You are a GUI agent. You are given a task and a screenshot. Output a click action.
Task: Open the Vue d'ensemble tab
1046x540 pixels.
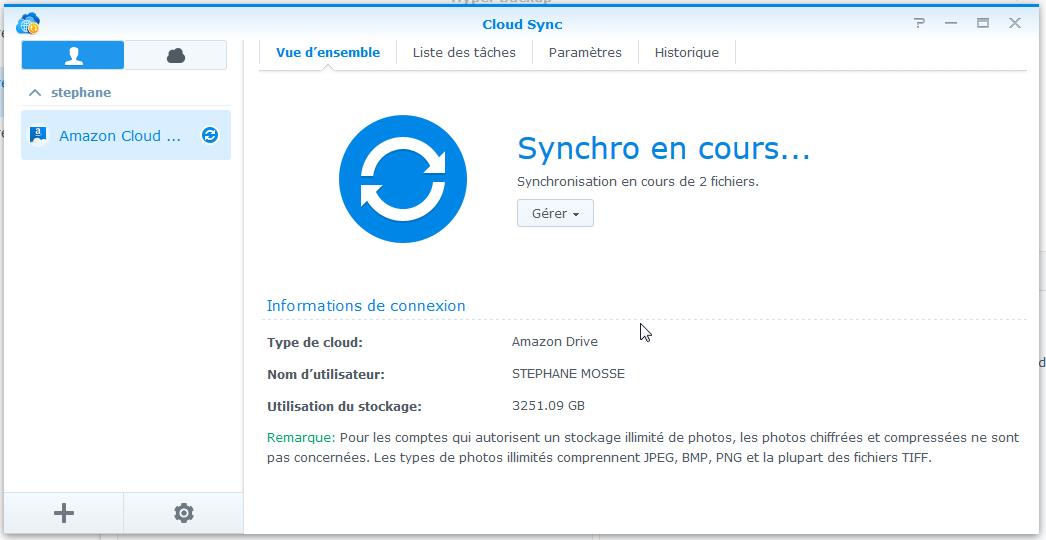click(x=328, y=53)
